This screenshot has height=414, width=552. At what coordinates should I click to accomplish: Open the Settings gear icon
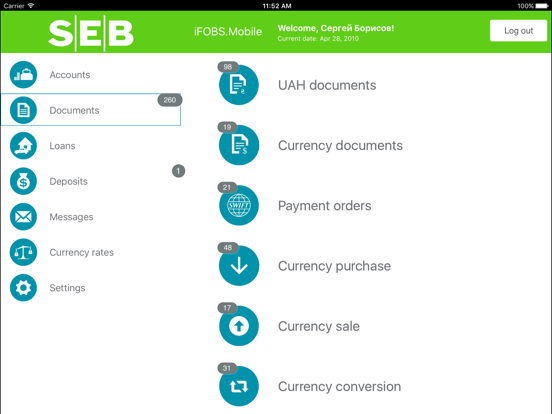23,288
